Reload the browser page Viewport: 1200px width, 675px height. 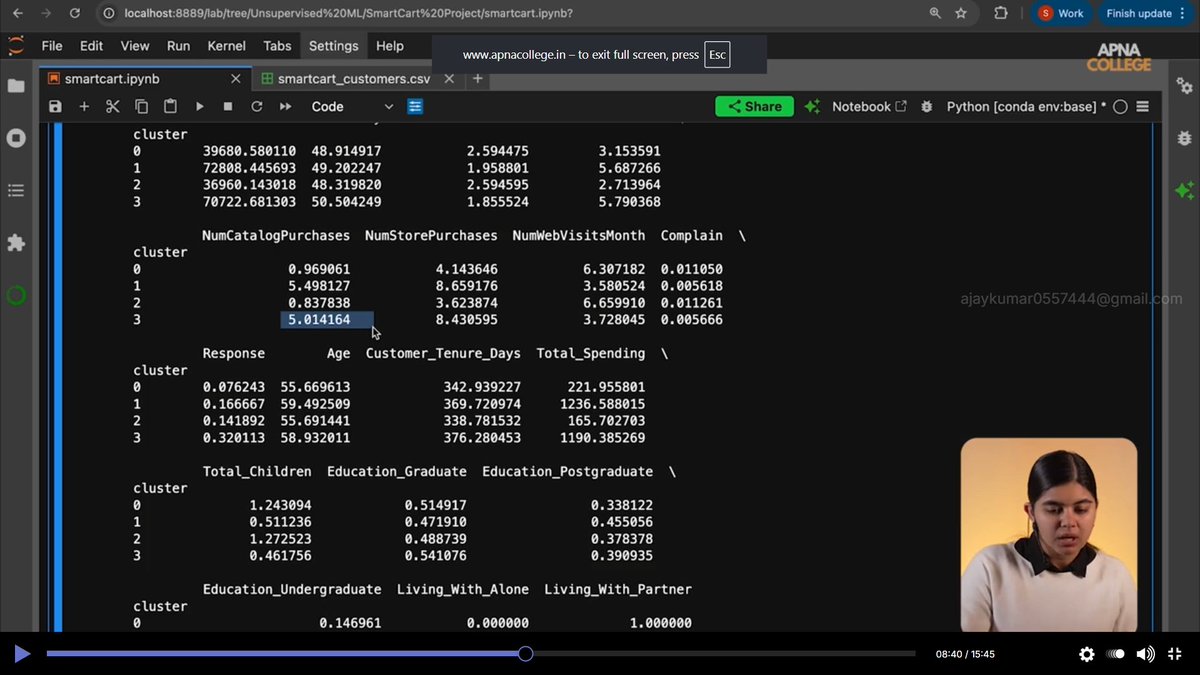point(77,13)
